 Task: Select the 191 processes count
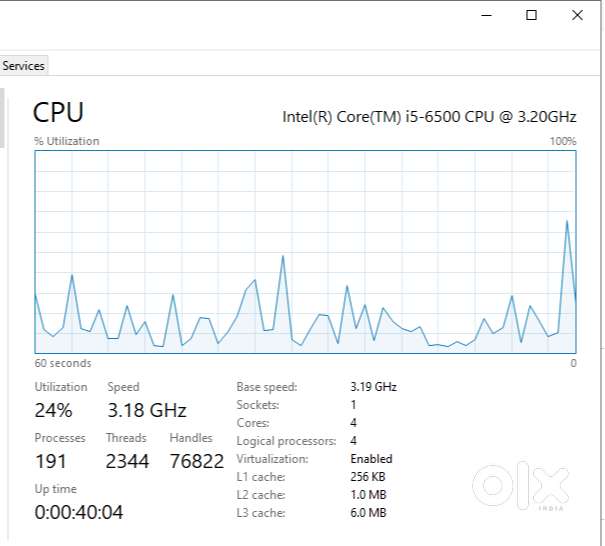point(51,461)
